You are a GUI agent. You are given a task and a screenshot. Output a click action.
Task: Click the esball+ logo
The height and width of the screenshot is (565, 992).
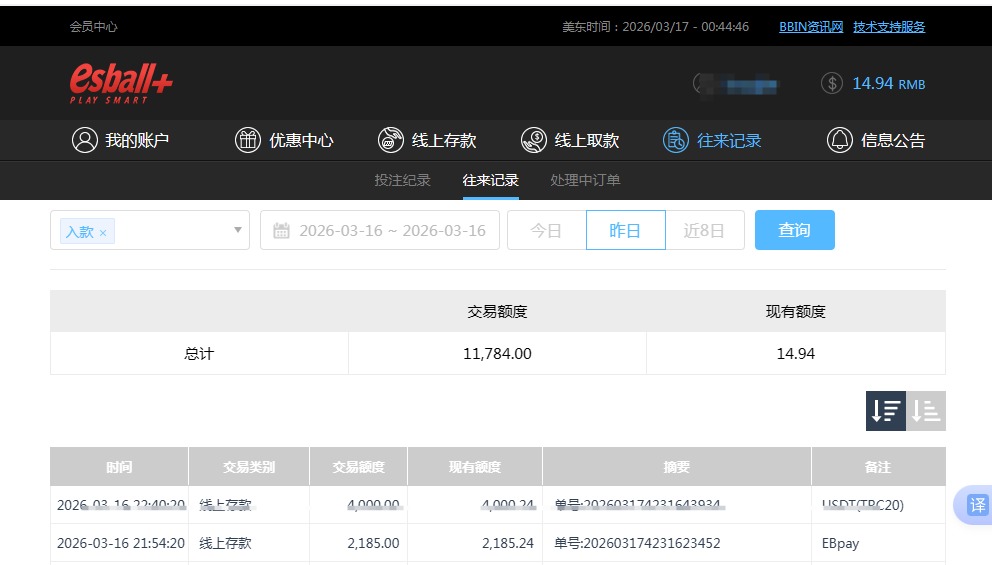(121, 83)
